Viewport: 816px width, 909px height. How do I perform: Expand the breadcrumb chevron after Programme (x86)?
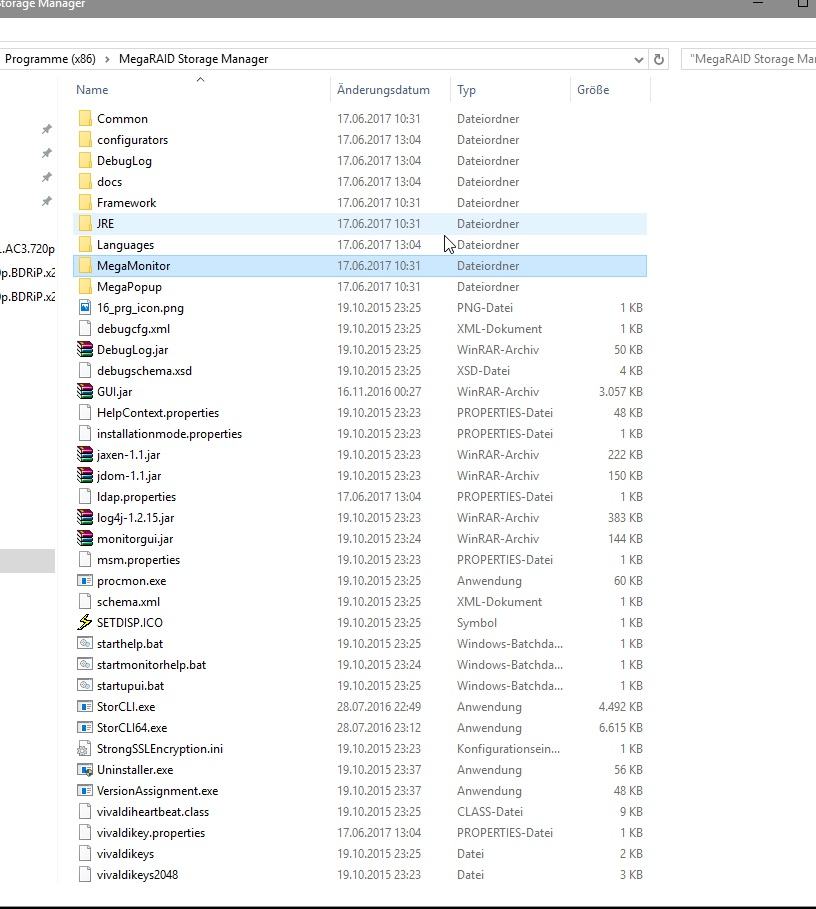coord(107,59)
